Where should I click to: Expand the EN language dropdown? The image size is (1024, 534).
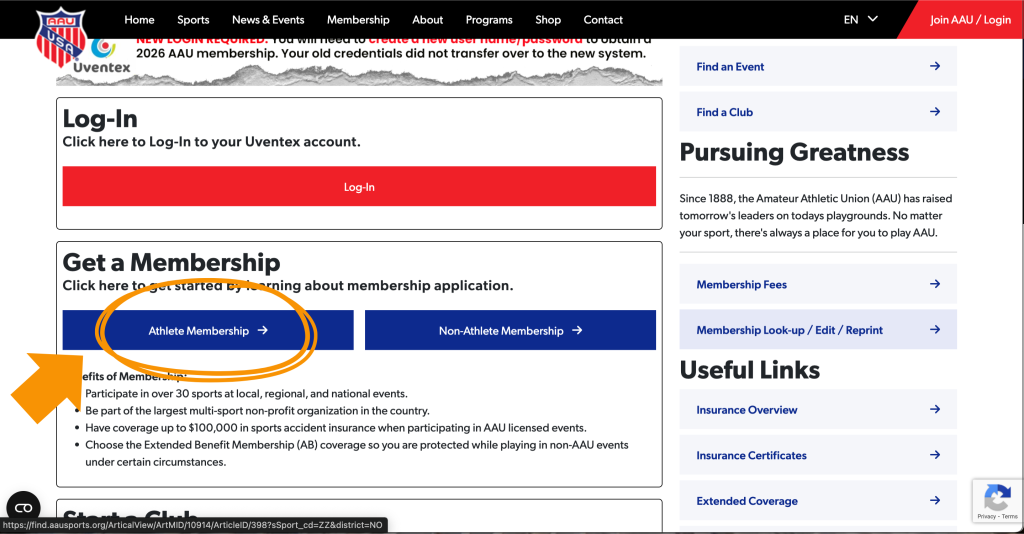(860, 19)
